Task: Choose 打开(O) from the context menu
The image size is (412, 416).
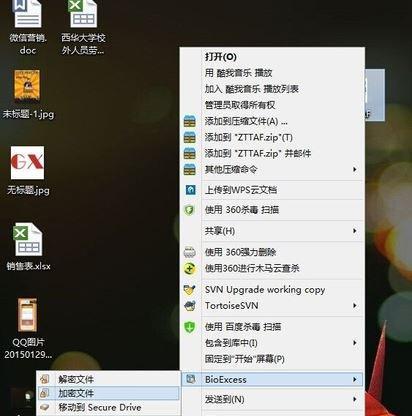Action: click(x=221, y=57)
